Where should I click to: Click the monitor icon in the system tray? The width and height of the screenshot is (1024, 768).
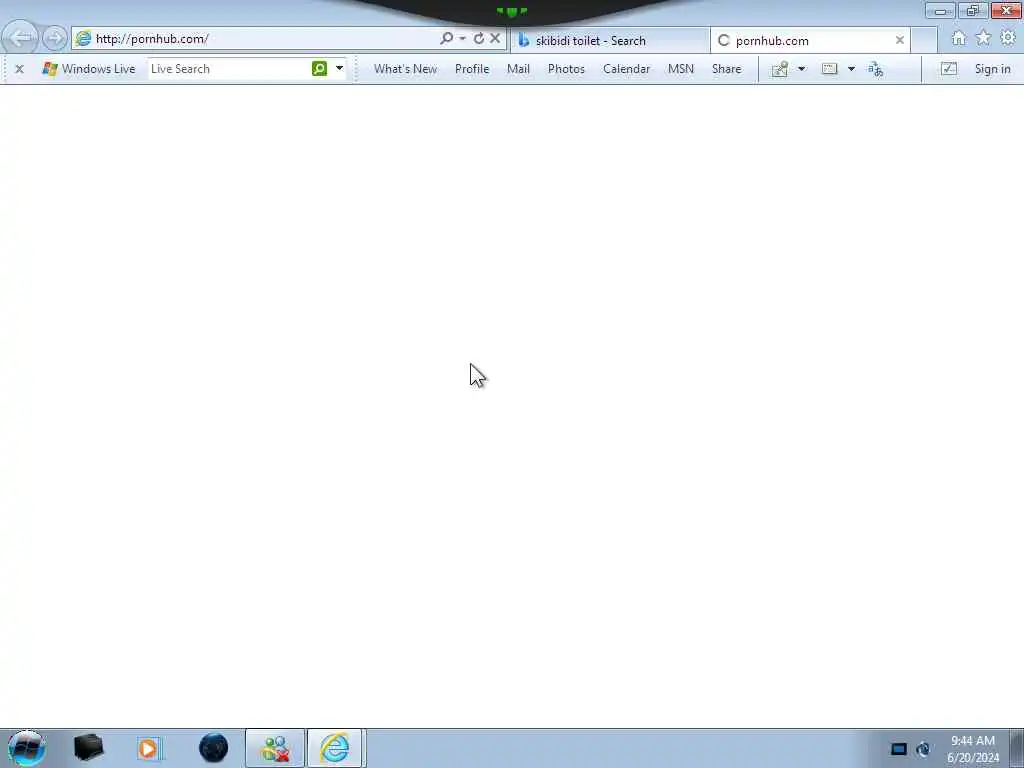[x=899, y=749]
